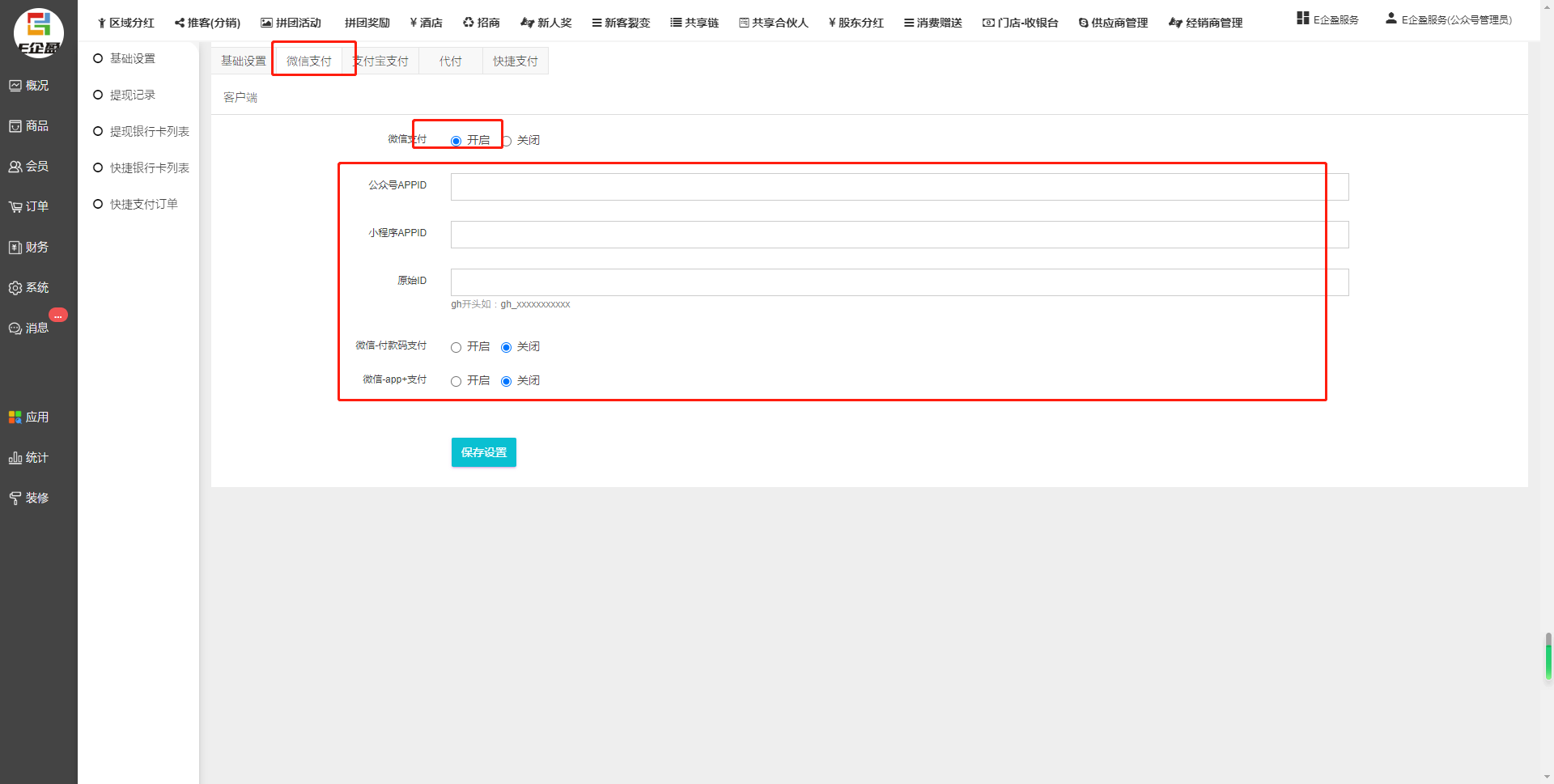Click the 公众号APPID input field
The height and width of the screenshot is (784, 1554).
coord(898,187)
